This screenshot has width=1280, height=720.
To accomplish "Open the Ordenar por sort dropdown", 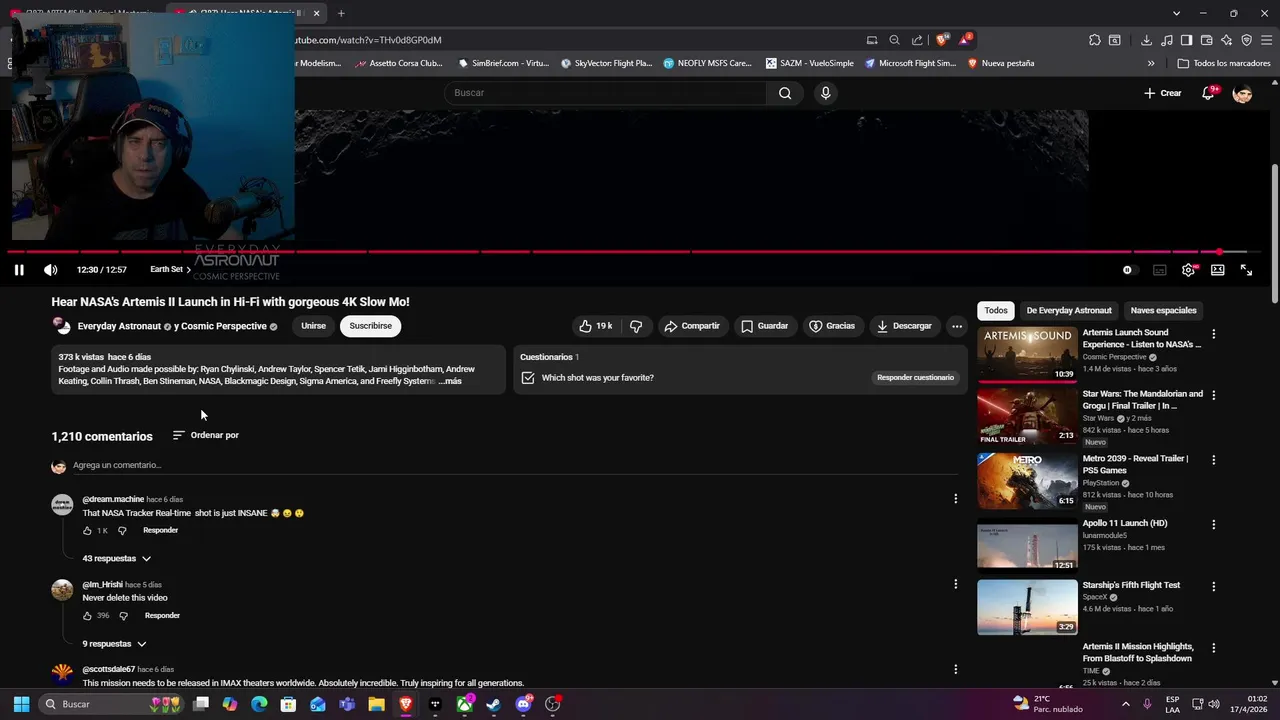I will (206, 435).
